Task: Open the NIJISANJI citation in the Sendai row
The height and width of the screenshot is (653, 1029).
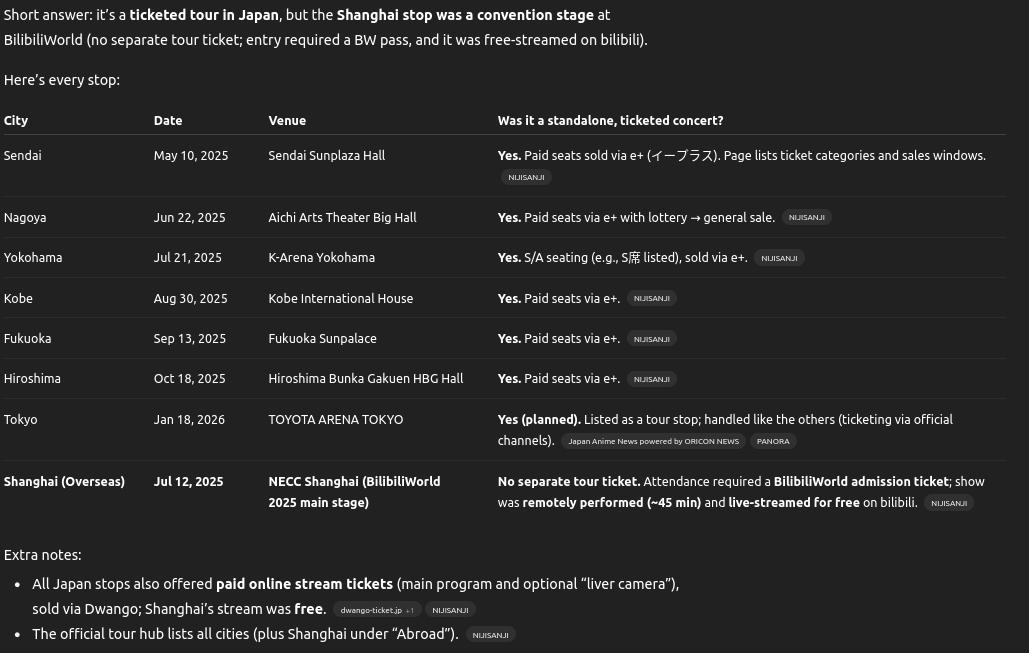Action: coord(526,178)
